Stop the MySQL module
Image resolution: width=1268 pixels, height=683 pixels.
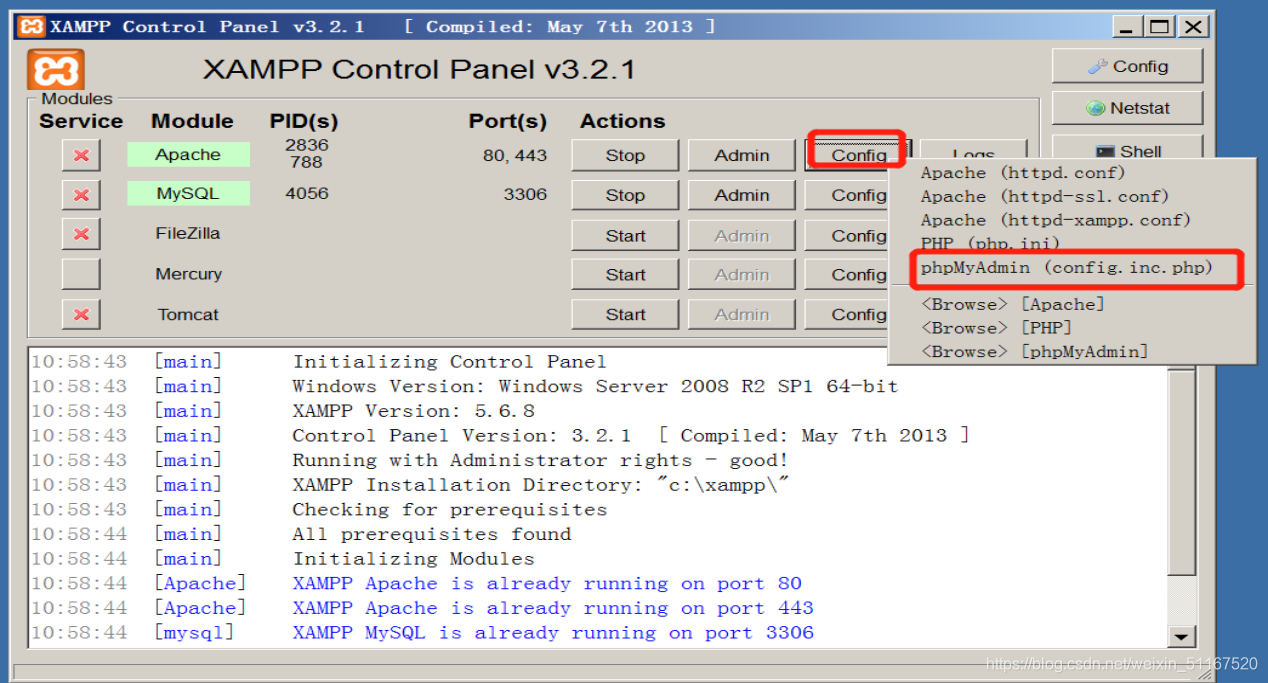click(x=625, y=195)
